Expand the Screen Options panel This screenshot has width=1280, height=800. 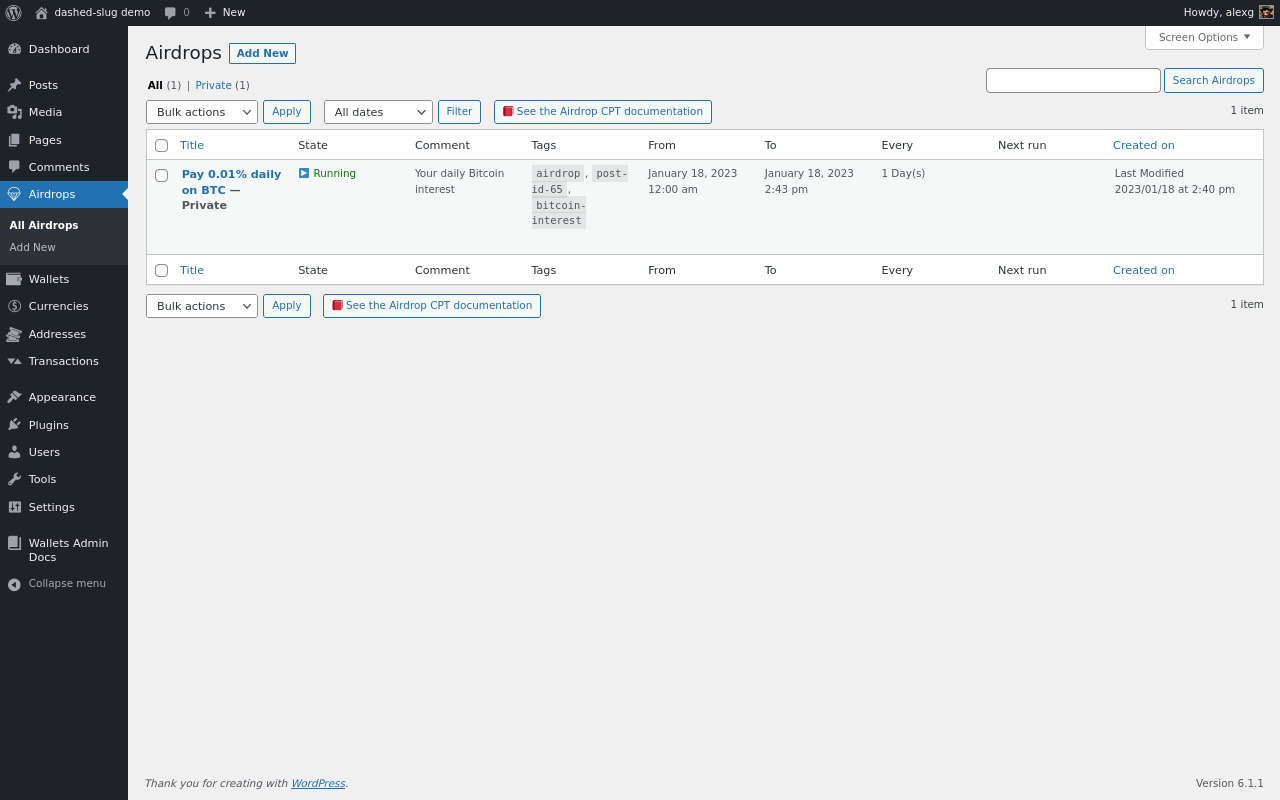1204,37
